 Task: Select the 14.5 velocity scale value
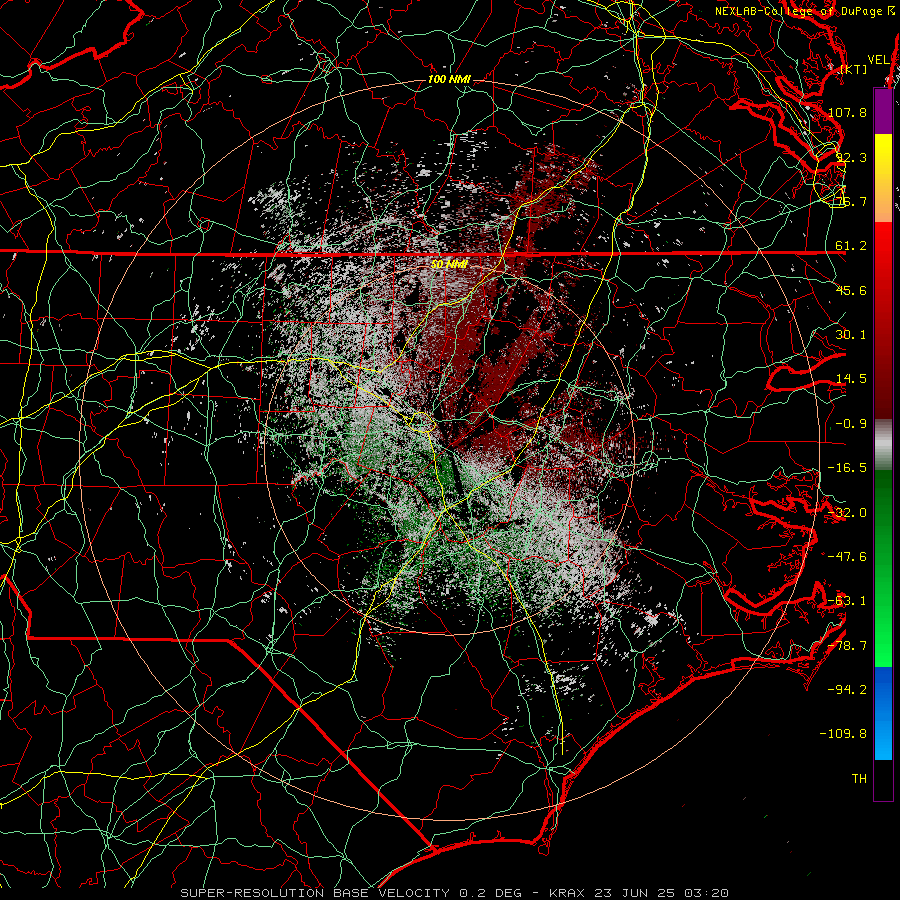(x=851, y=379)
